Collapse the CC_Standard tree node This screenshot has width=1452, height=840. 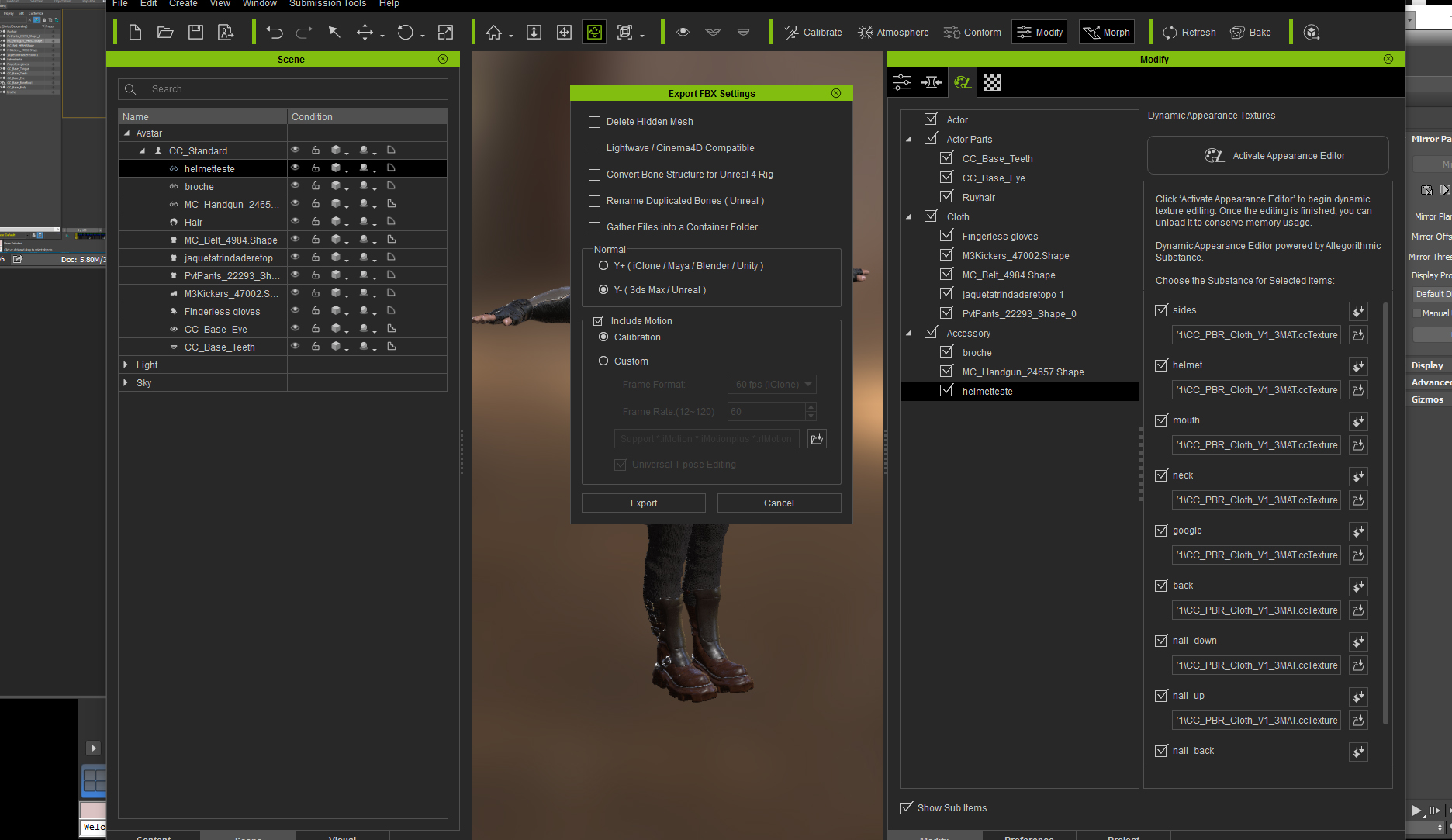[143, 151]
